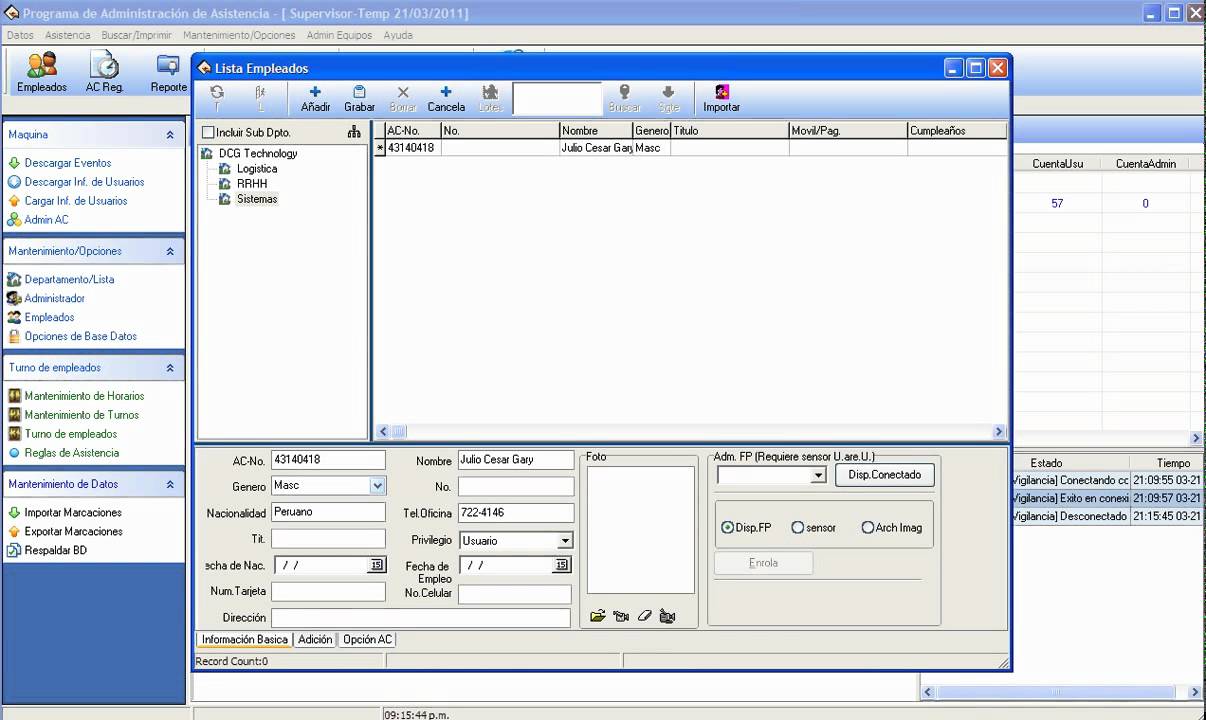This screenshot has height=720, width=1206.
Task: Click the Disp.Conectado button
Action: 885,475
